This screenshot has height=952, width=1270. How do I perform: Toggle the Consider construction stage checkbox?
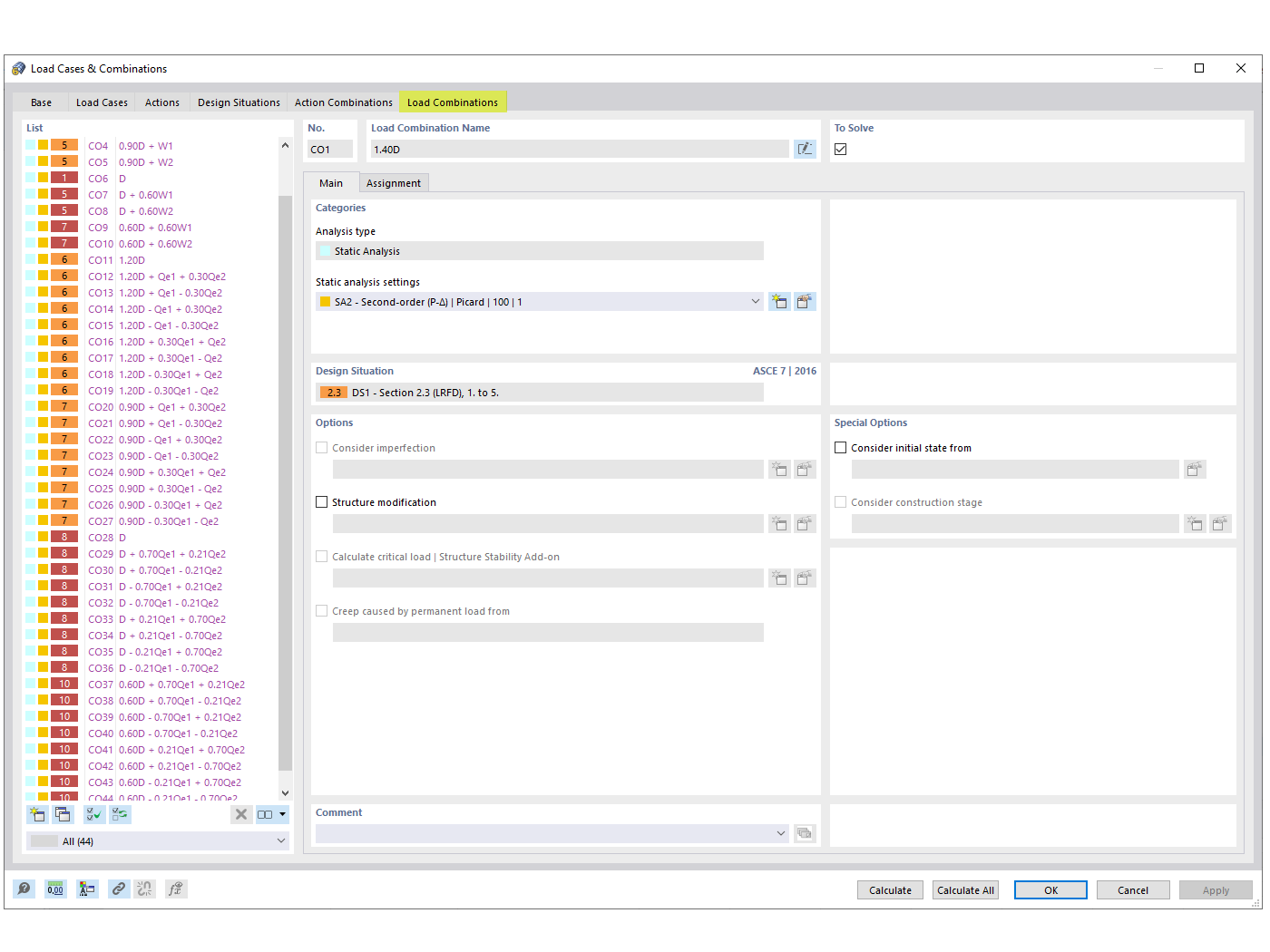coord(841,502)
